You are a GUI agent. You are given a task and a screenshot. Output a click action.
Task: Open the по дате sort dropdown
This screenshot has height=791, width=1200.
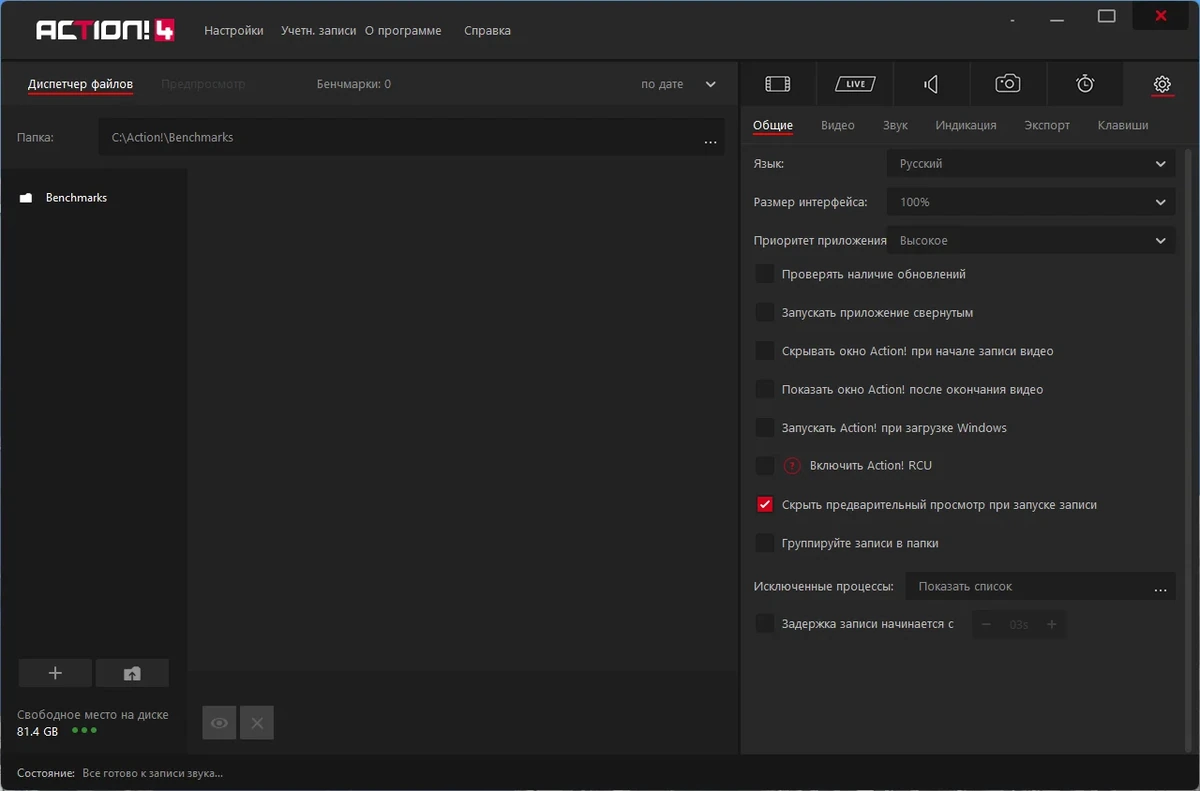[679, 84]
